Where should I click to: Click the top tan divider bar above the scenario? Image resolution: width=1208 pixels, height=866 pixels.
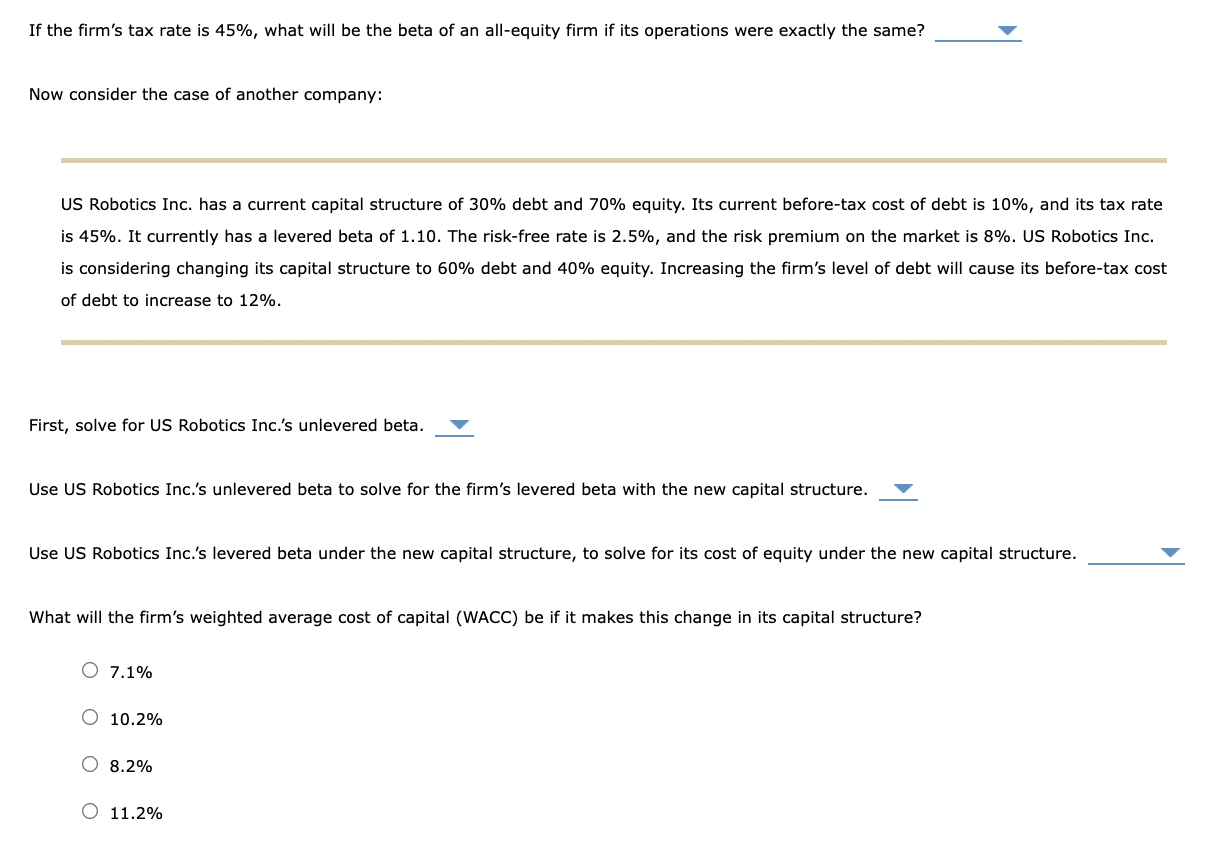click(613, 158)
